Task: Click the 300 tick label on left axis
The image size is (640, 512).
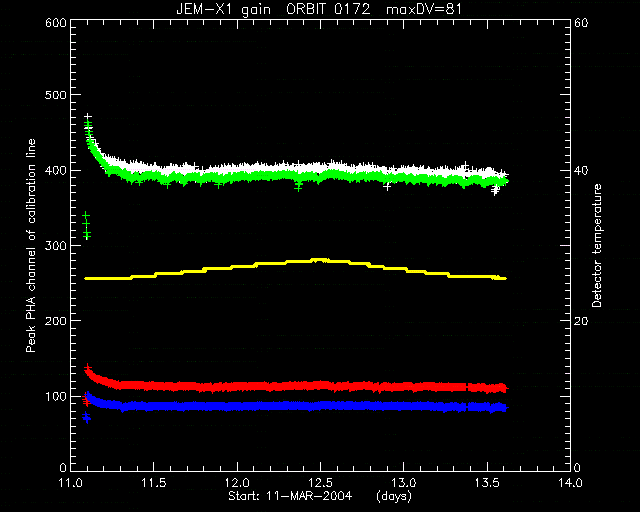Action: [x=56, y=246]
